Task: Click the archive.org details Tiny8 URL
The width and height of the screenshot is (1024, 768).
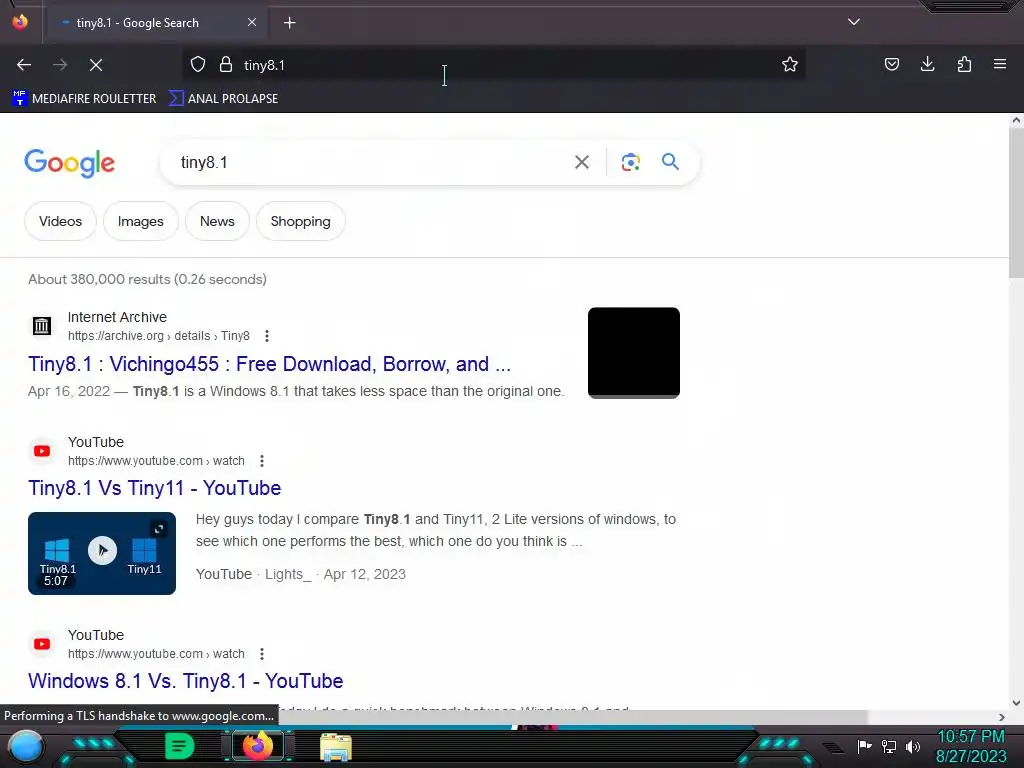Action: (x=159, y=336)
